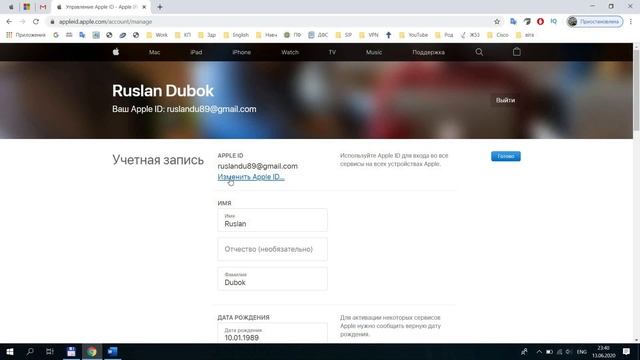Click the ENG language indicator
Screen dimensions: 640x360
(x=582, y=351)
